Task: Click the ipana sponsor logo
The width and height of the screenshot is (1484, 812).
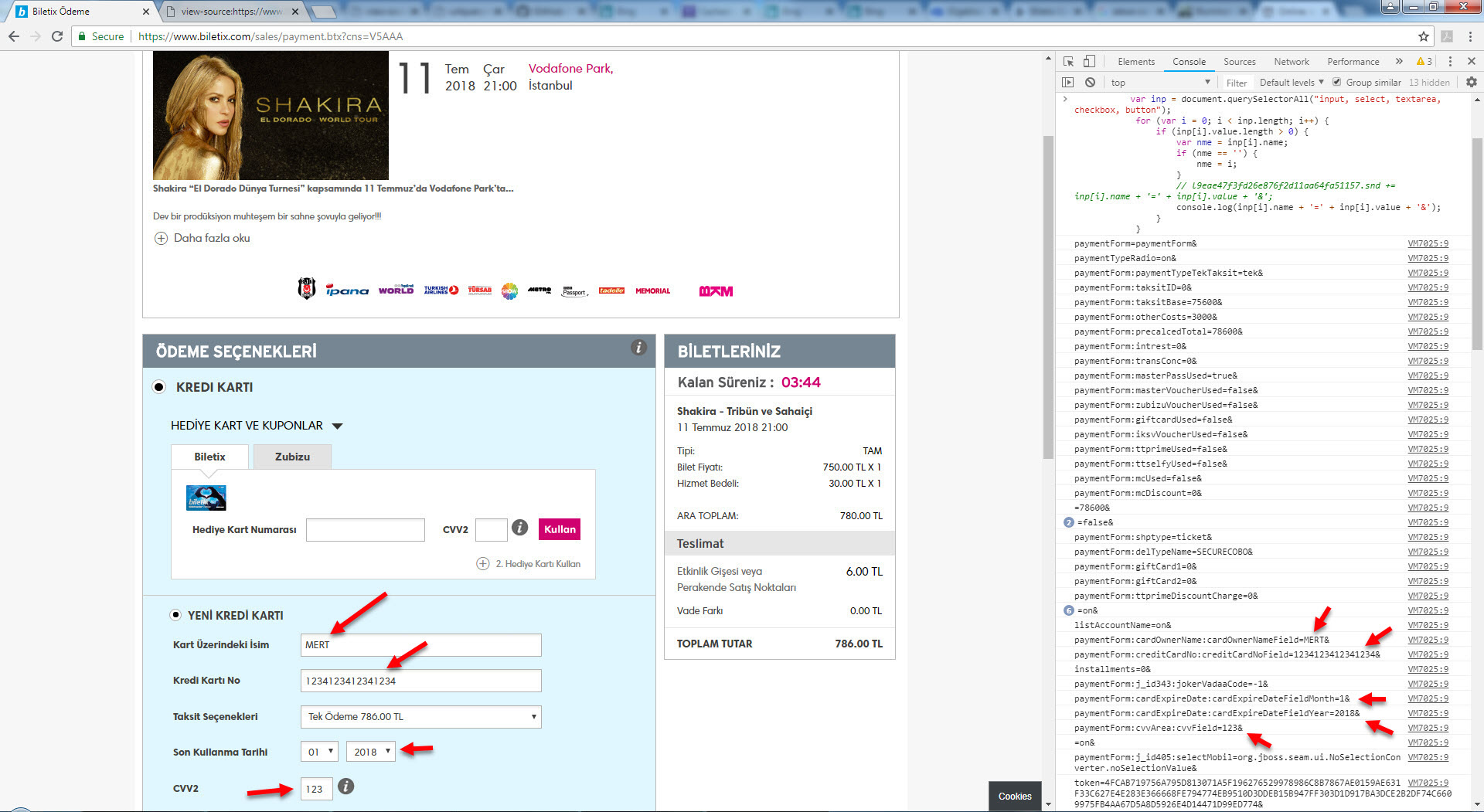Action: pyautogui.click(x=347, y=290)
